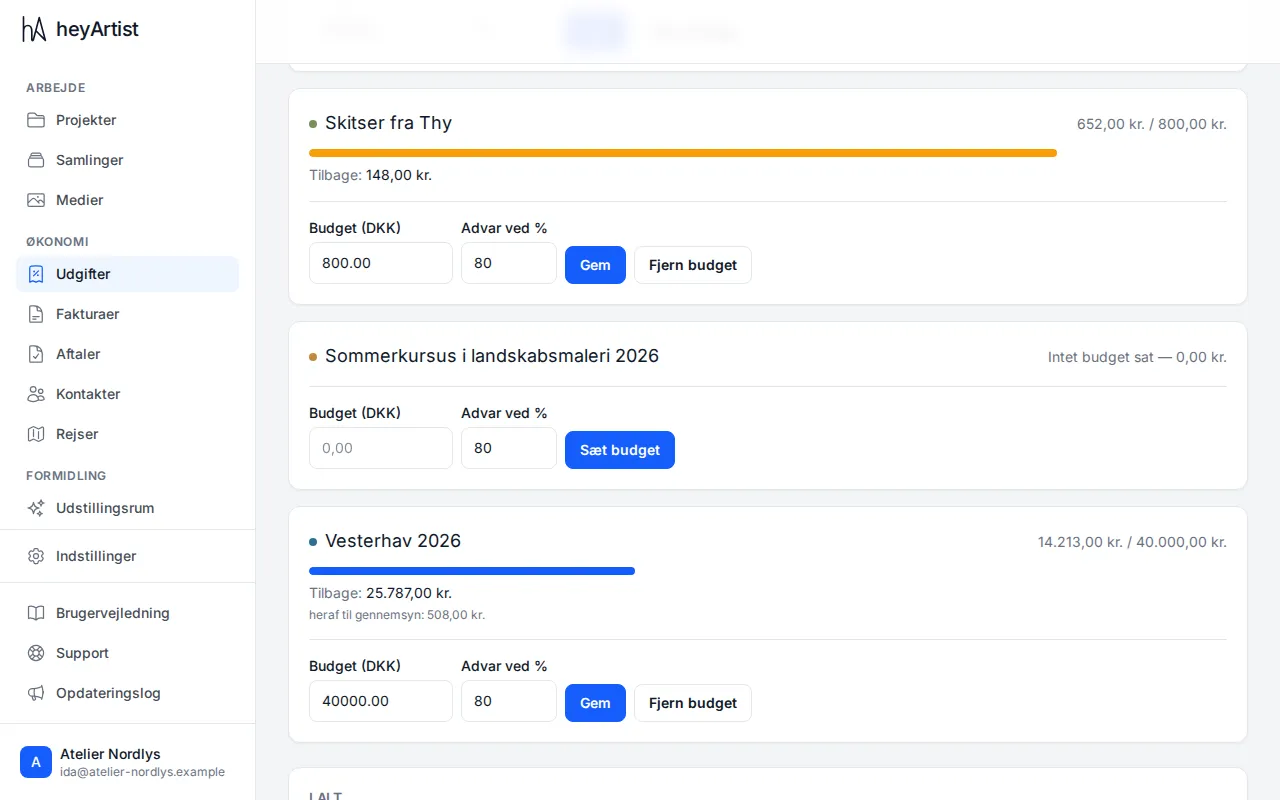Click the Atelier Nordlys avatar badge
This screenshot has height=800, width=1280.
click(x=36, y=762)
